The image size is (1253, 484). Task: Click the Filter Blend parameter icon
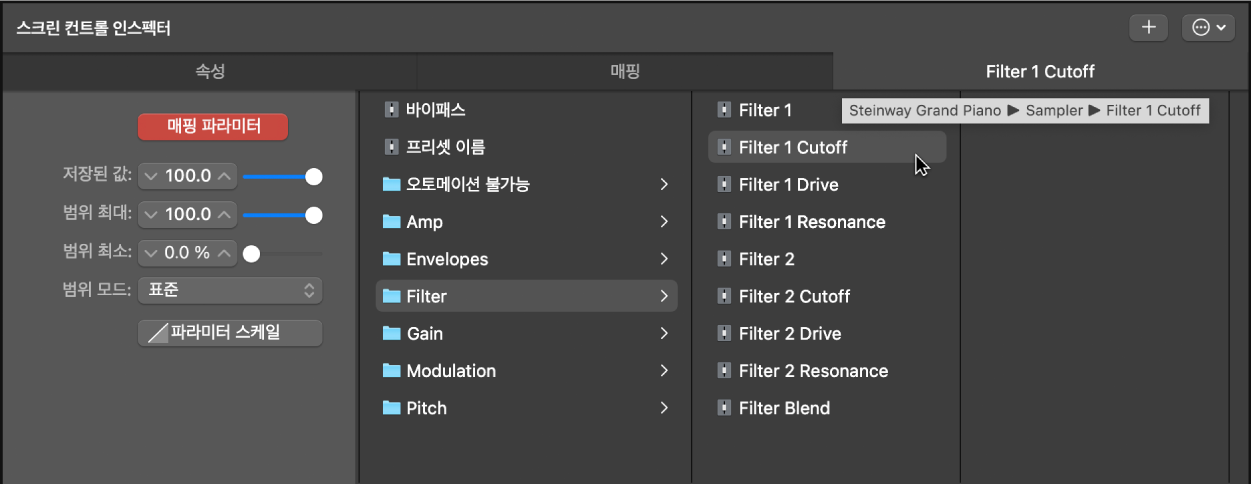pyautogui.click(x=723, y=408)
